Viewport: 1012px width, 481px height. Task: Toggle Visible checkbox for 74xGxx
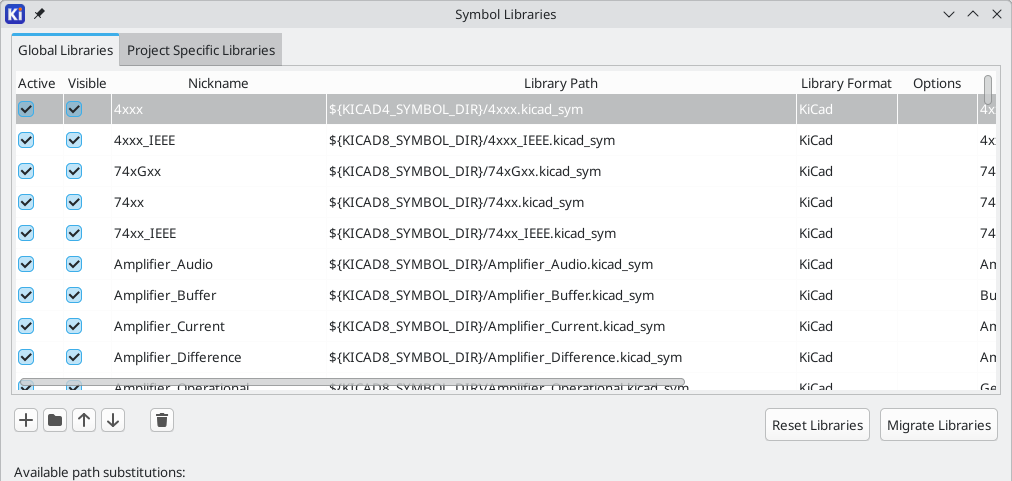[74, 171]
